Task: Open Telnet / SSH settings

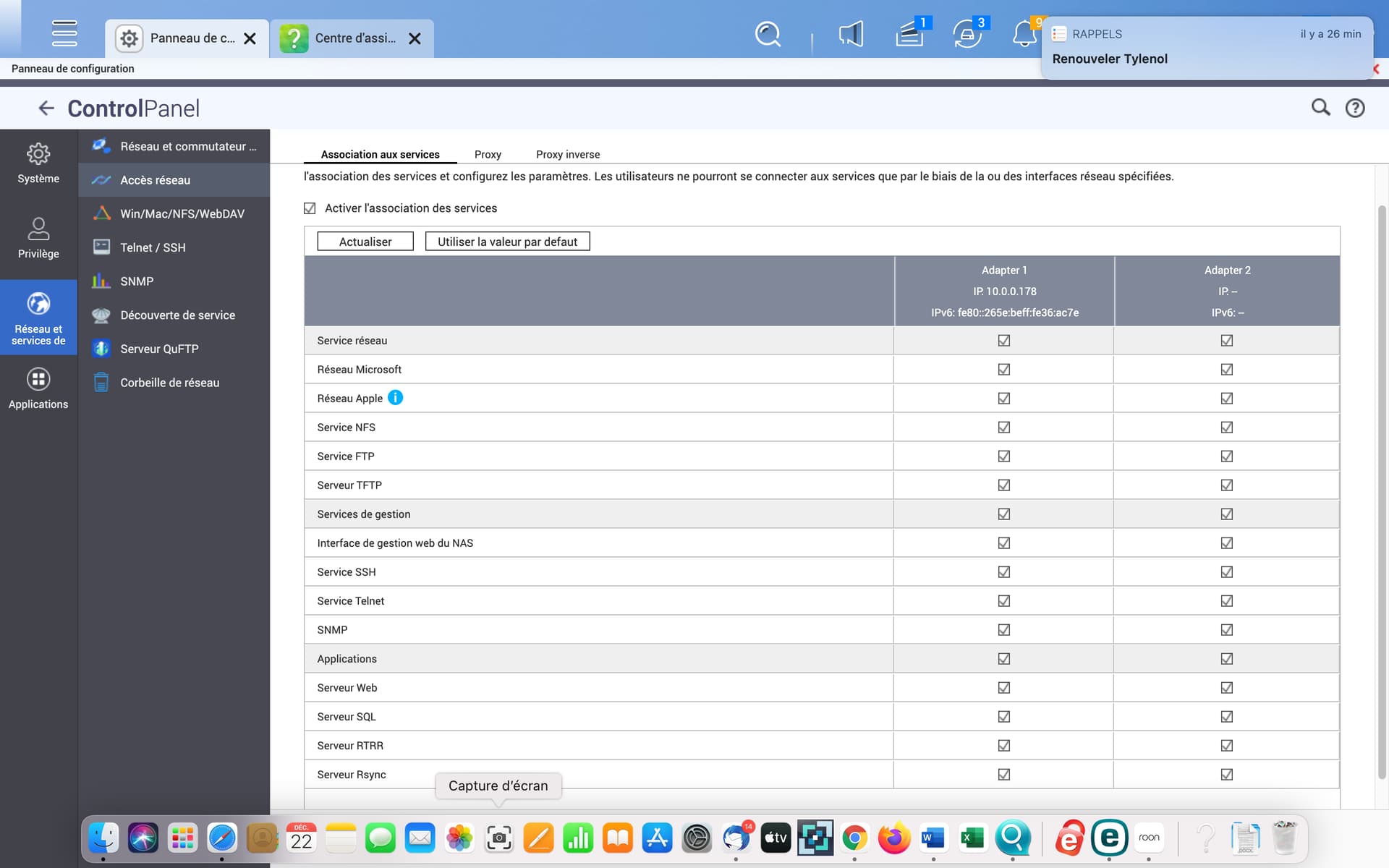Action: 174,247
